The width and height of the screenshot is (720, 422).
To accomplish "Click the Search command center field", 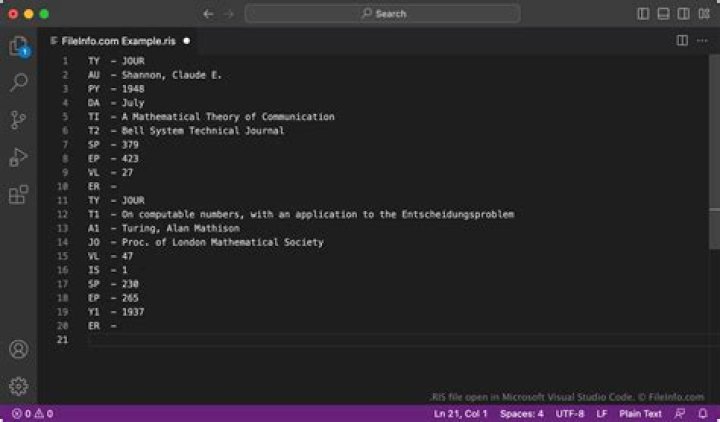I will point(383,14).
